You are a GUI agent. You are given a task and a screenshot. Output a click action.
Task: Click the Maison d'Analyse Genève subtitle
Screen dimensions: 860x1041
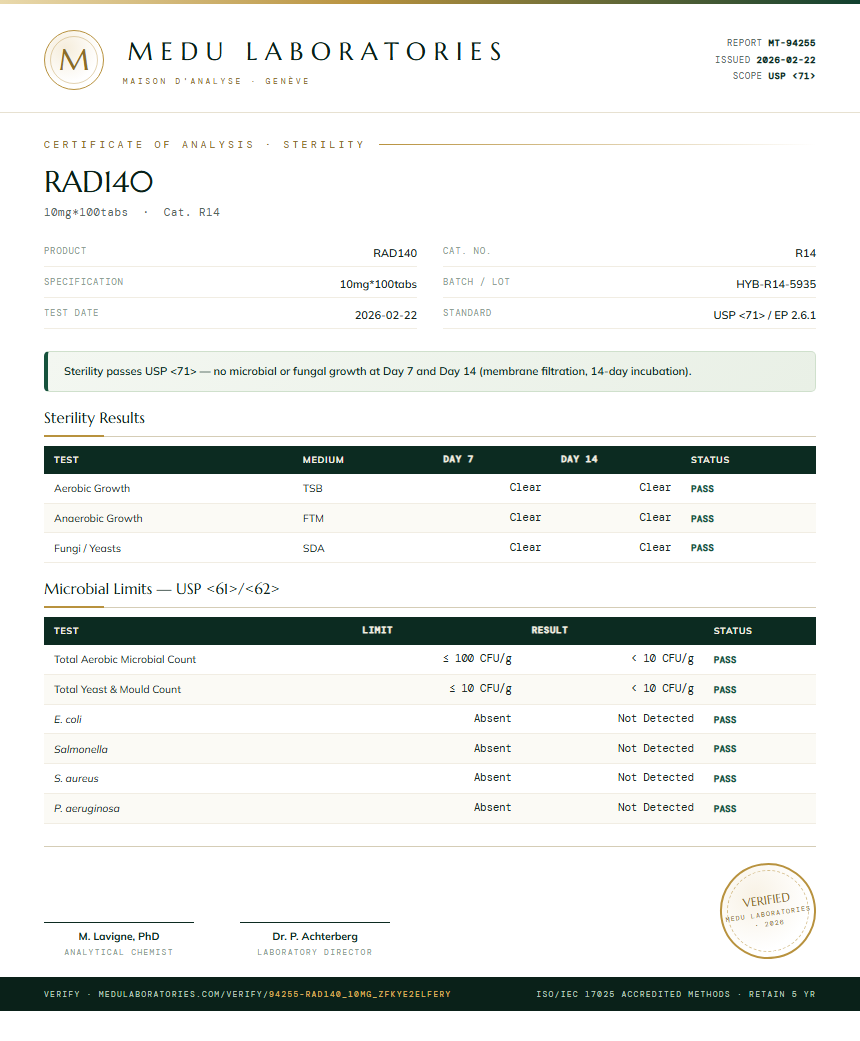pos(216,81)
